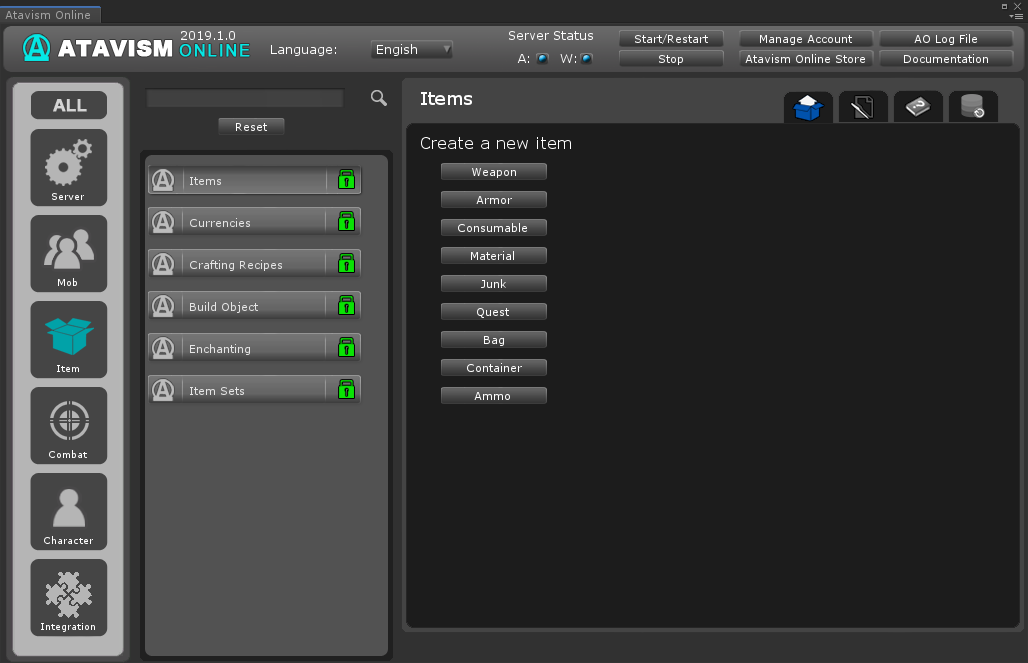
Task: Toggle the green lock on Items
Action: click(x=346, y=180)
